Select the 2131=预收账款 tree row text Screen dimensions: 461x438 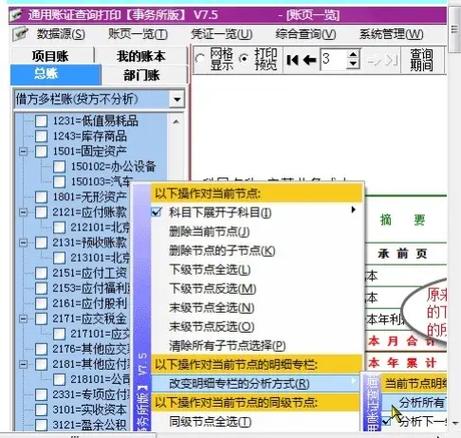pyautogui.click(x=90, y=242)
